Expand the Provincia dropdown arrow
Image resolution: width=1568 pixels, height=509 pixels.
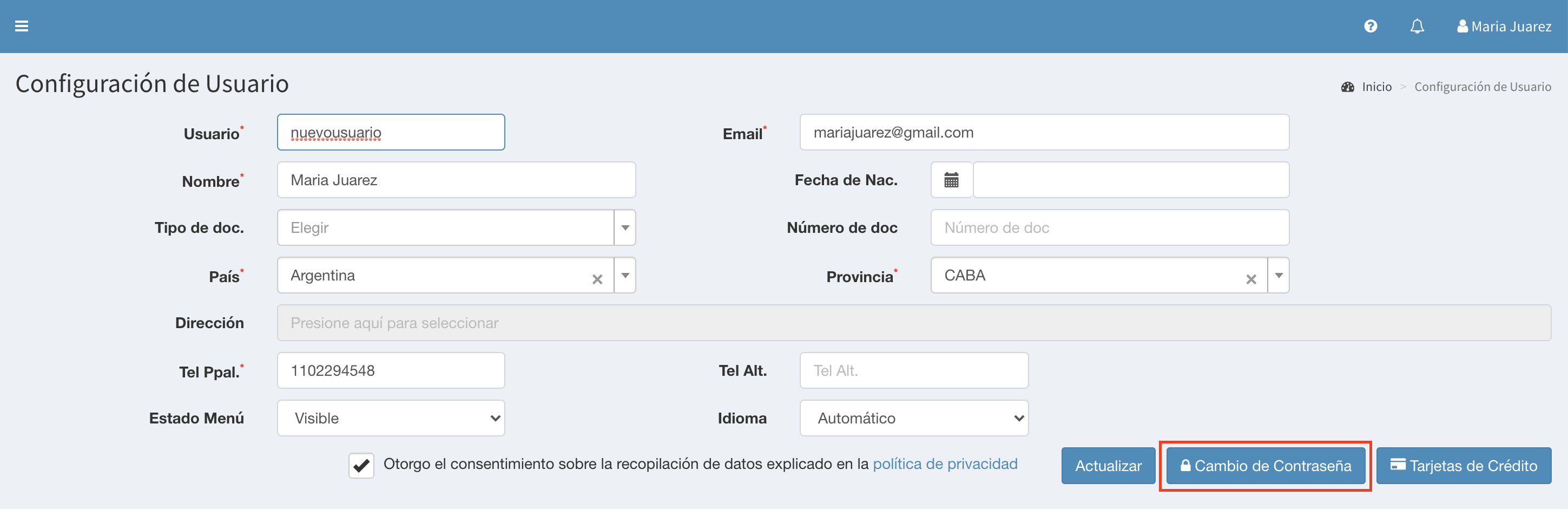[1278, 275]
